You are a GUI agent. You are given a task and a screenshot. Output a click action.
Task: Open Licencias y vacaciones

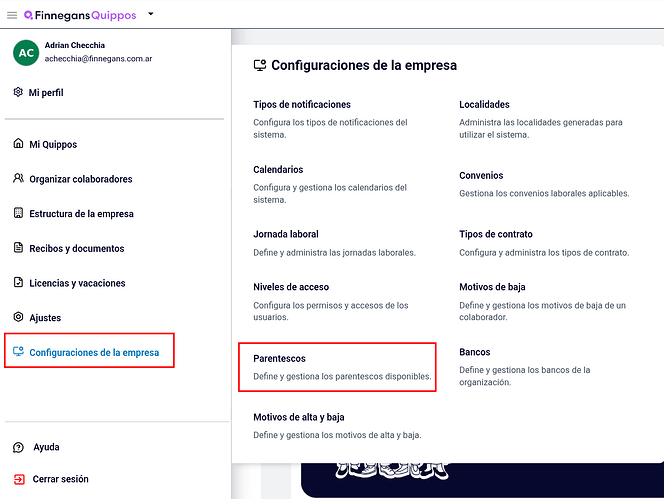tap(77, 283)
